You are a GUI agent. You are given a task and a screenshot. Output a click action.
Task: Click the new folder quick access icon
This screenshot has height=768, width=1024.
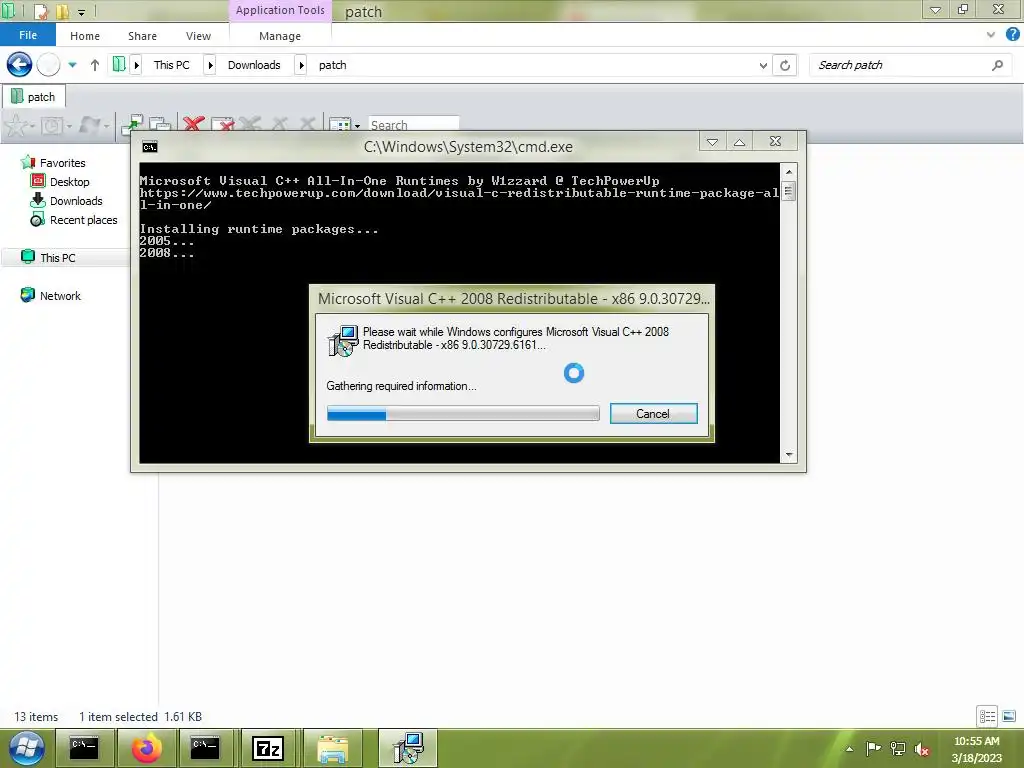63,11
